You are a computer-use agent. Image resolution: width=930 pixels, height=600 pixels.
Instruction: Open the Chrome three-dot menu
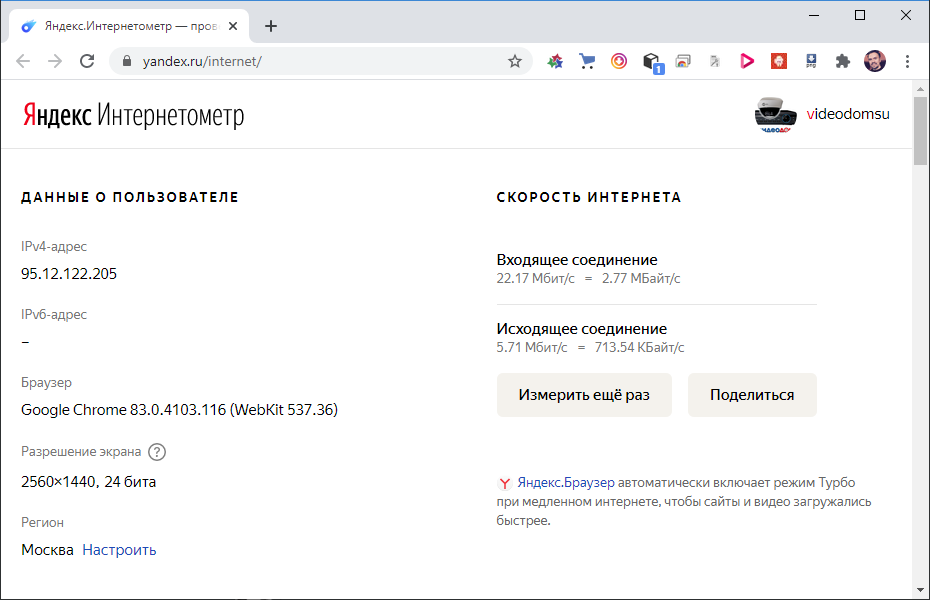coord(907,61)
